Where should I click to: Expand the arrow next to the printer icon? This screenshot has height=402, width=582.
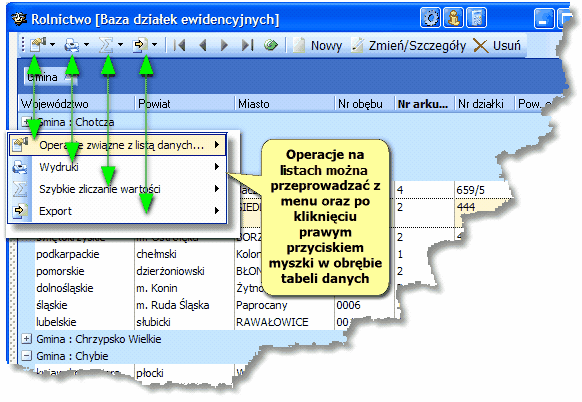pyautogui.click(x=86, y=45)
